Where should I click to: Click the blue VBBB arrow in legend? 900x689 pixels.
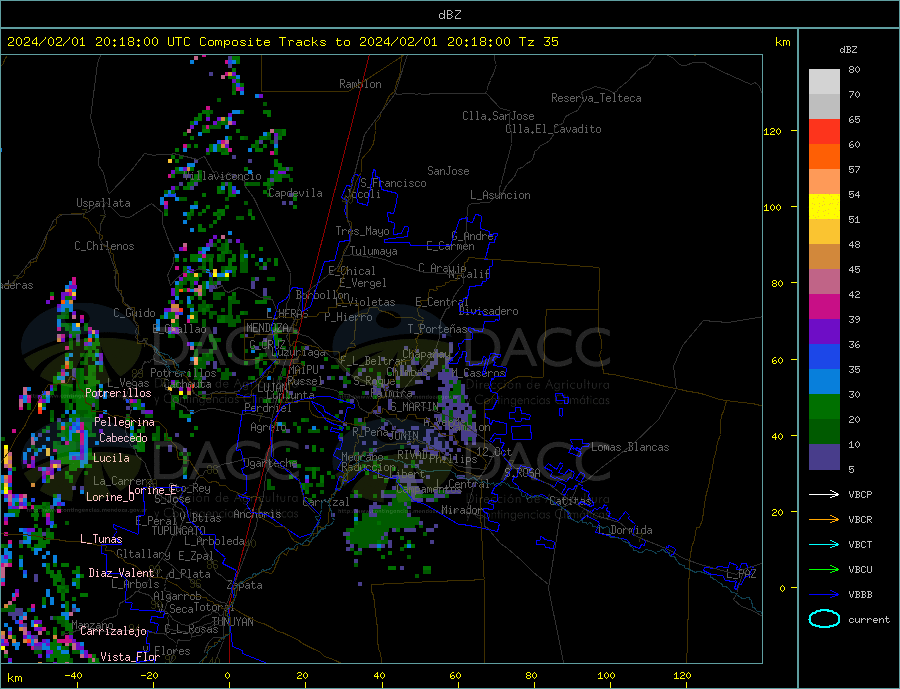coord(826,594)
